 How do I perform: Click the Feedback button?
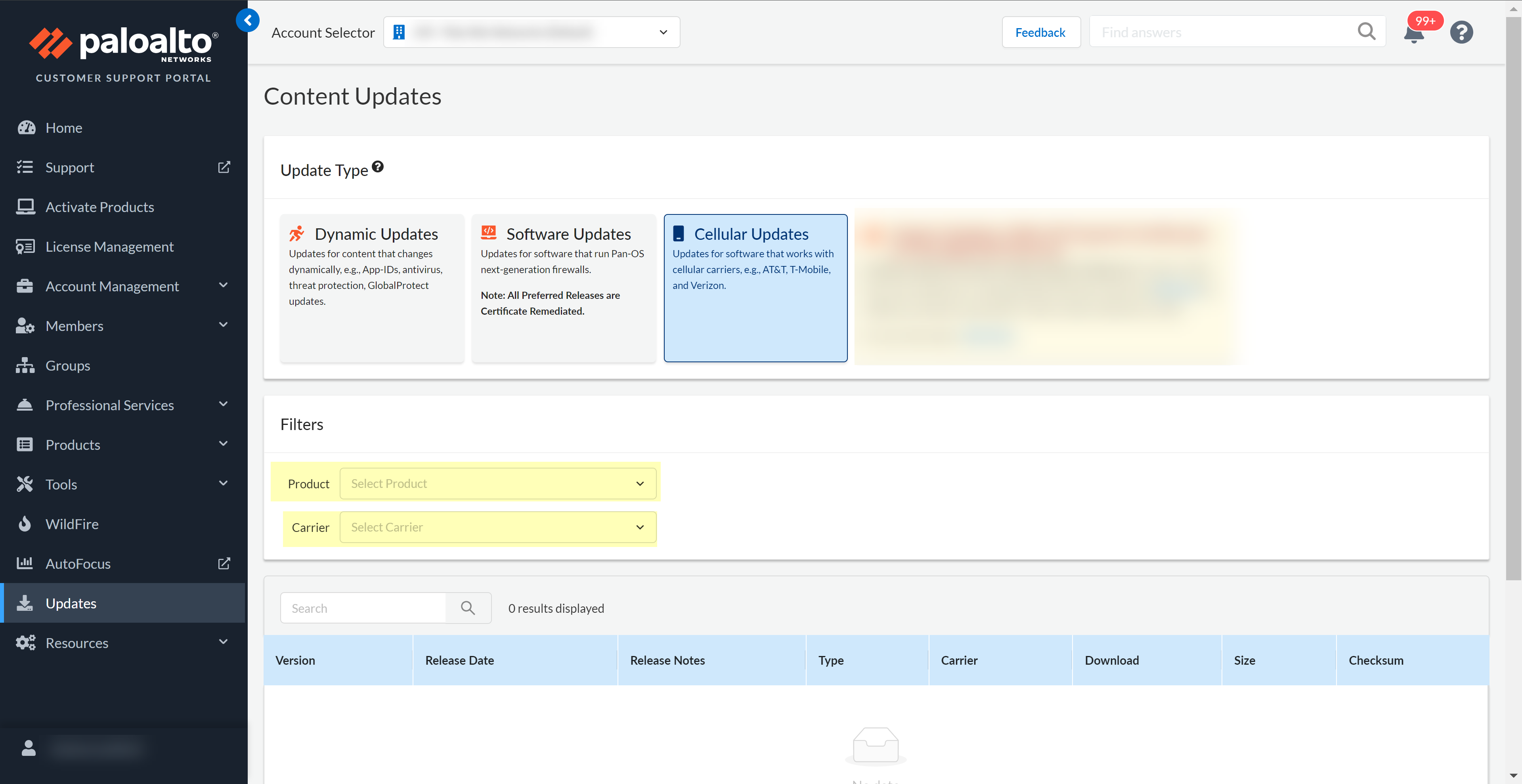coord(1040,33)
